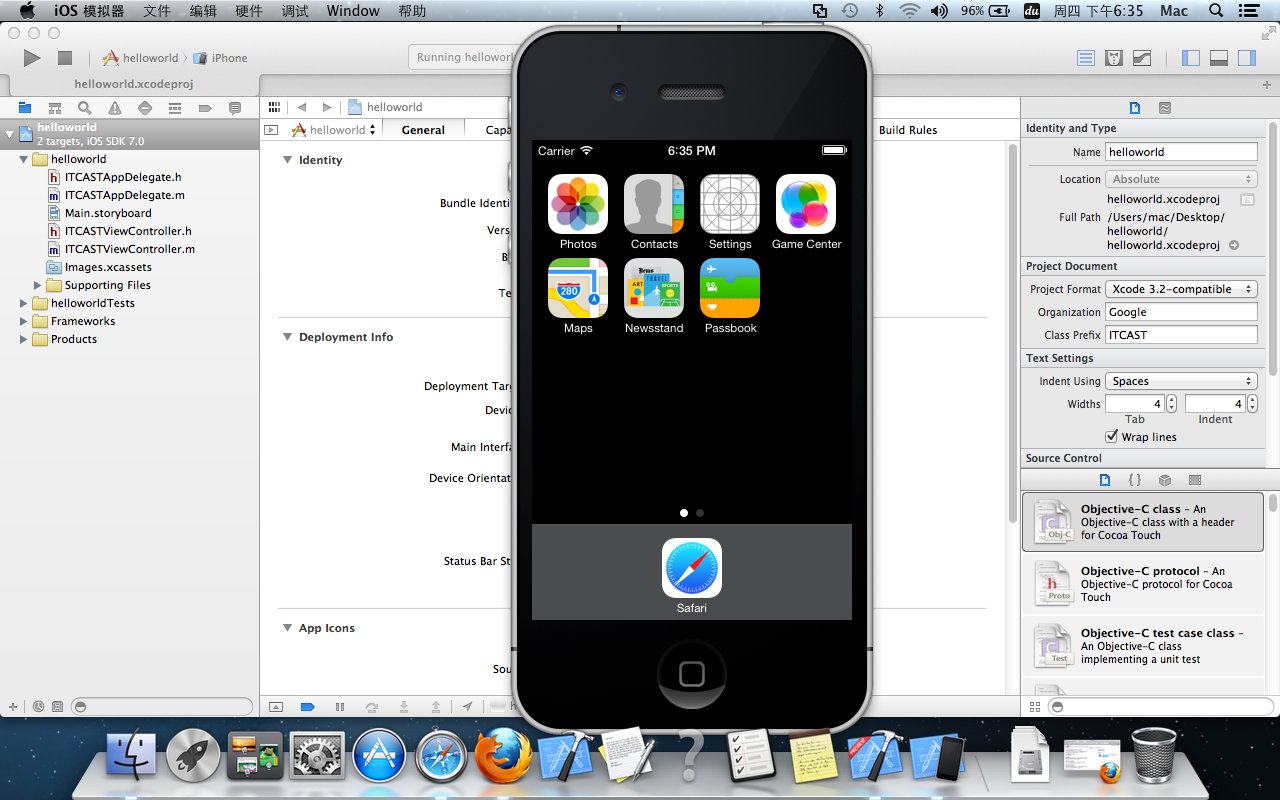Toggle breakpoints in the debug bar

[x=308, y=707]
